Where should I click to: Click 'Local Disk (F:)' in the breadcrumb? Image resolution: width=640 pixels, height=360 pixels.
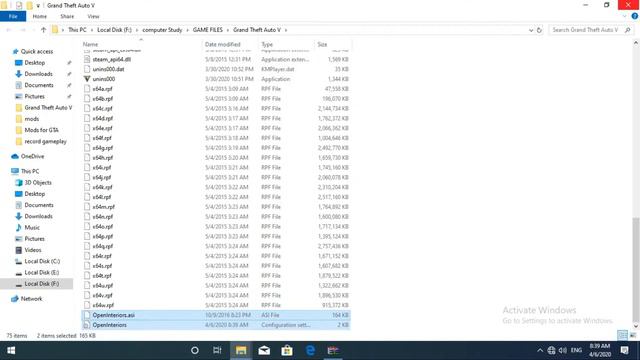(x=114, y=30)
